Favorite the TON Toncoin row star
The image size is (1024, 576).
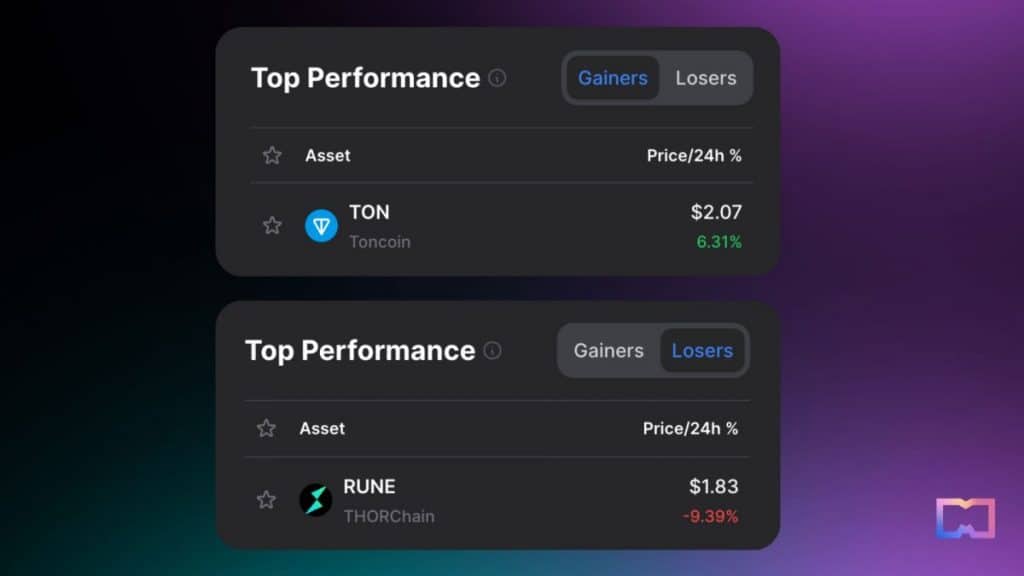coord(272,225)
